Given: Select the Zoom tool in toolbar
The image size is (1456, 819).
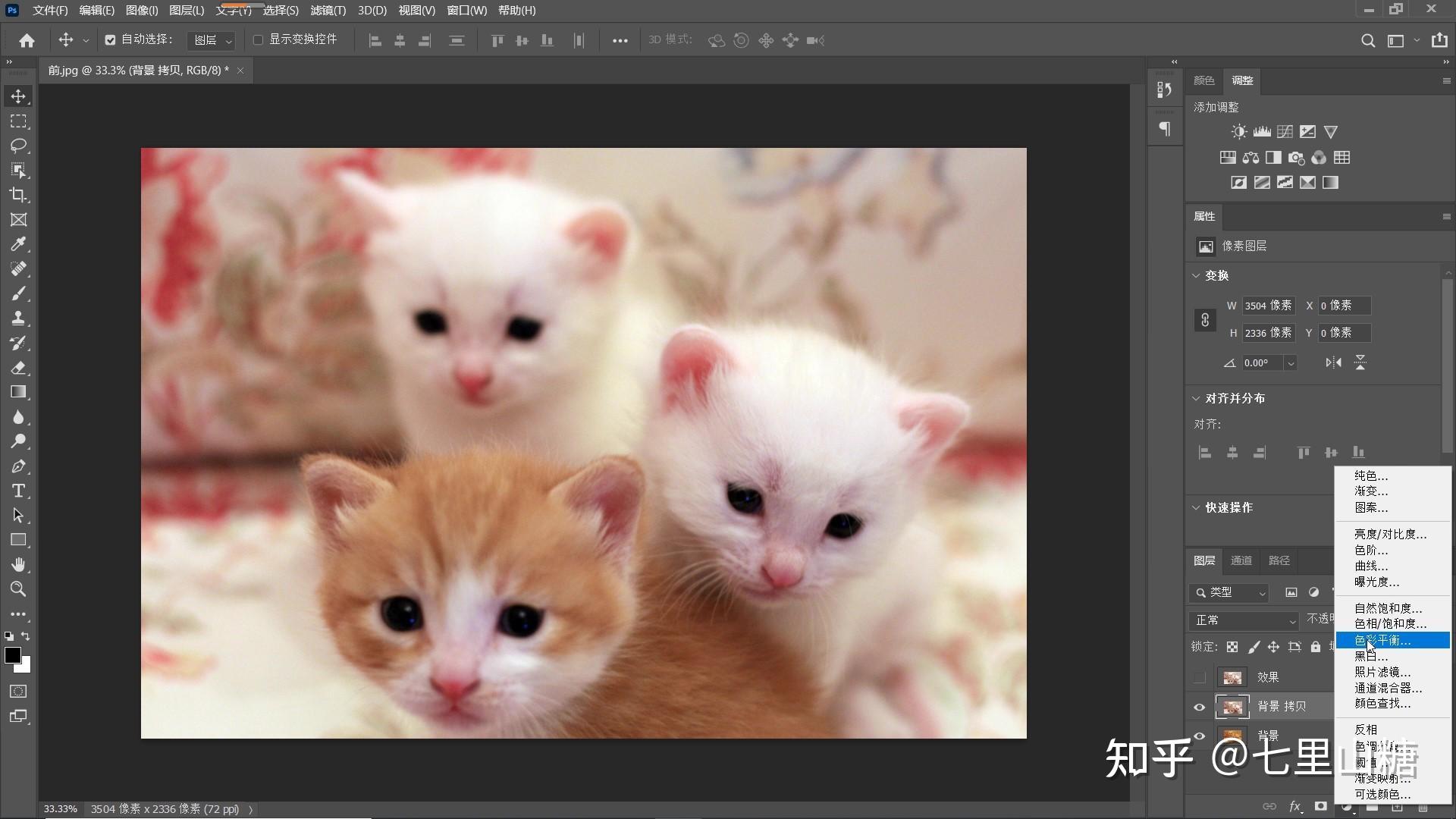Looking at the screenshot, I should [19, 589].
